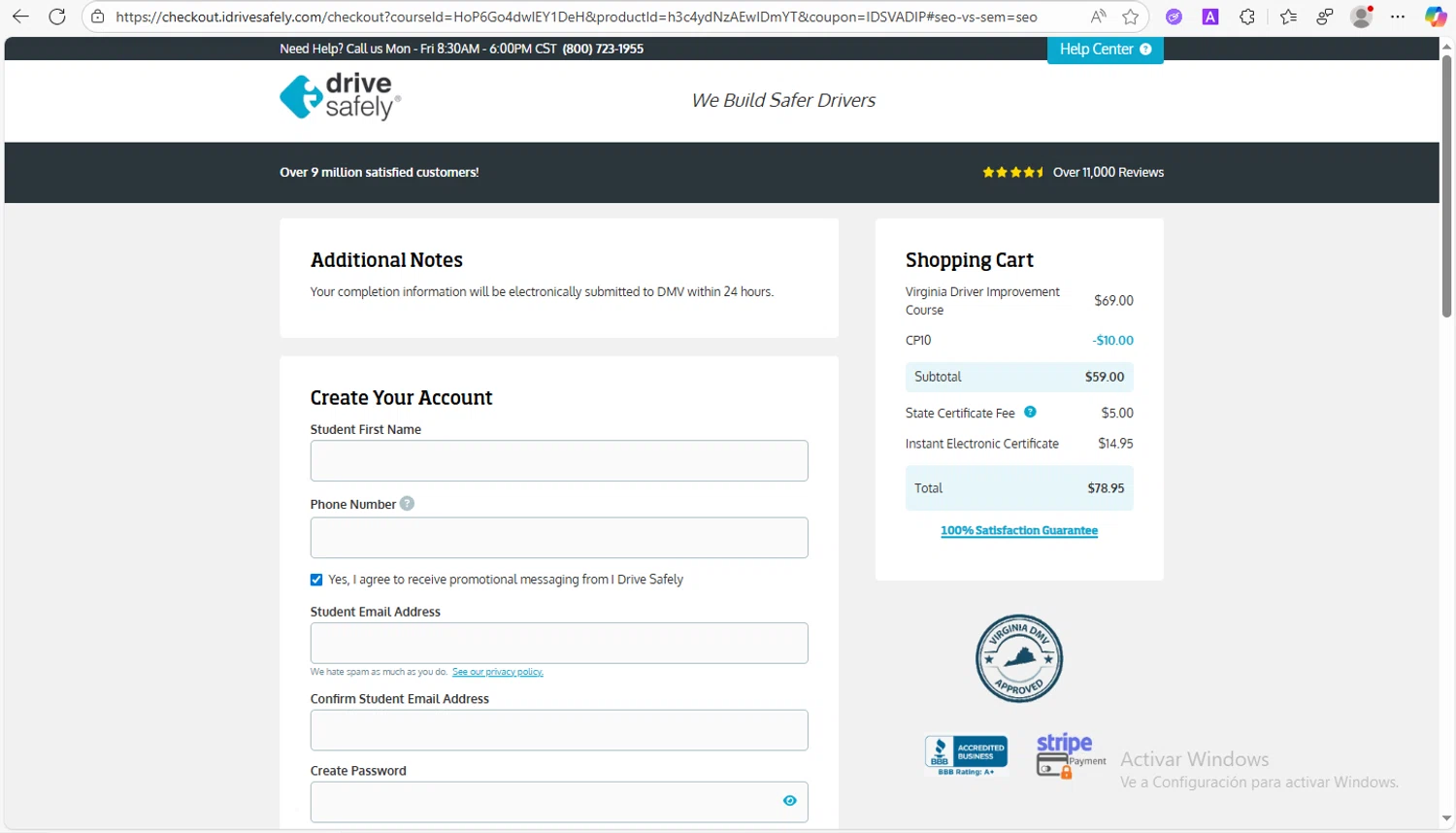Click the scrollbar up arrow

click(1446, 45)
